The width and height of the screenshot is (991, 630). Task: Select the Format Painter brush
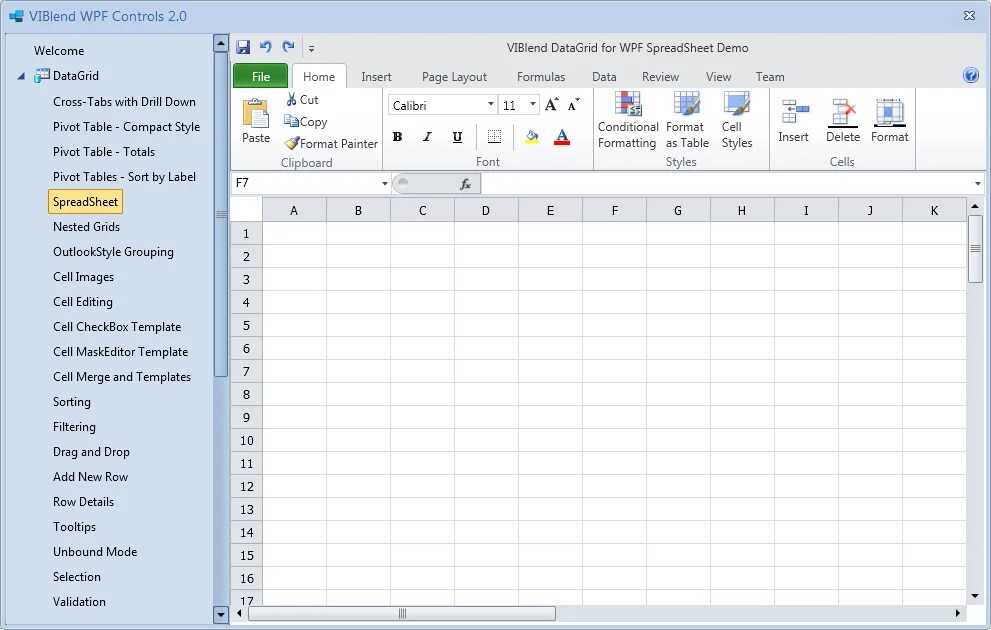point(331,143)
